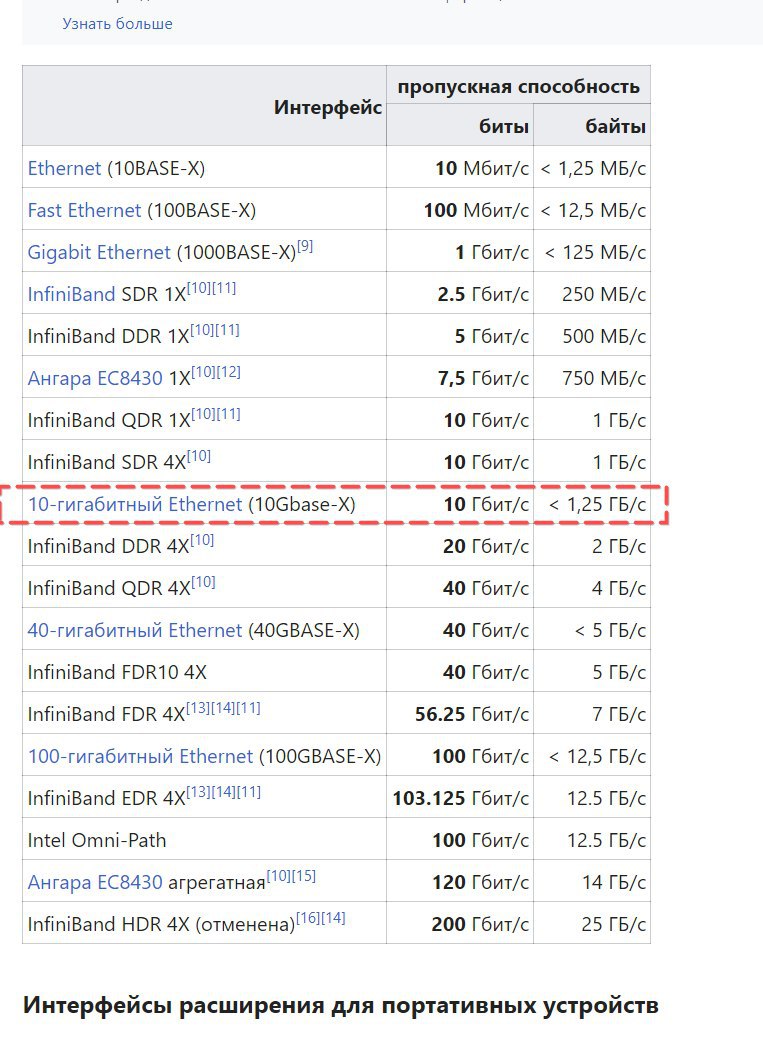Open the 100-гигабитный Ethernet link

pos(141,756)
